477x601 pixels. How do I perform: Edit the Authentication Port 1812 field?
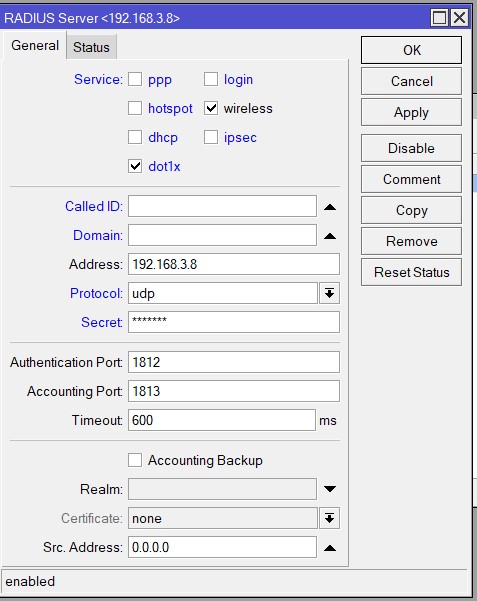pyautogui.click(x=234, y=362)
